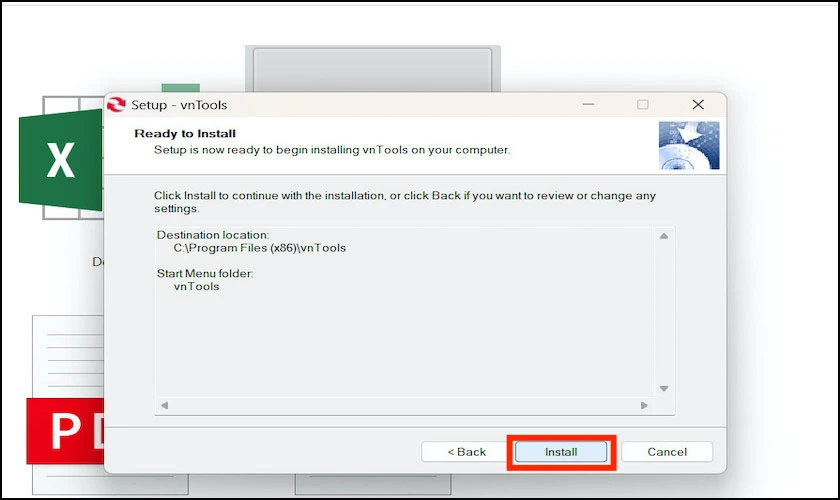This screenshot has width=840, height=500.
Task: Click the scroll right arrow in summary box
Action: (x=644, y=406)
